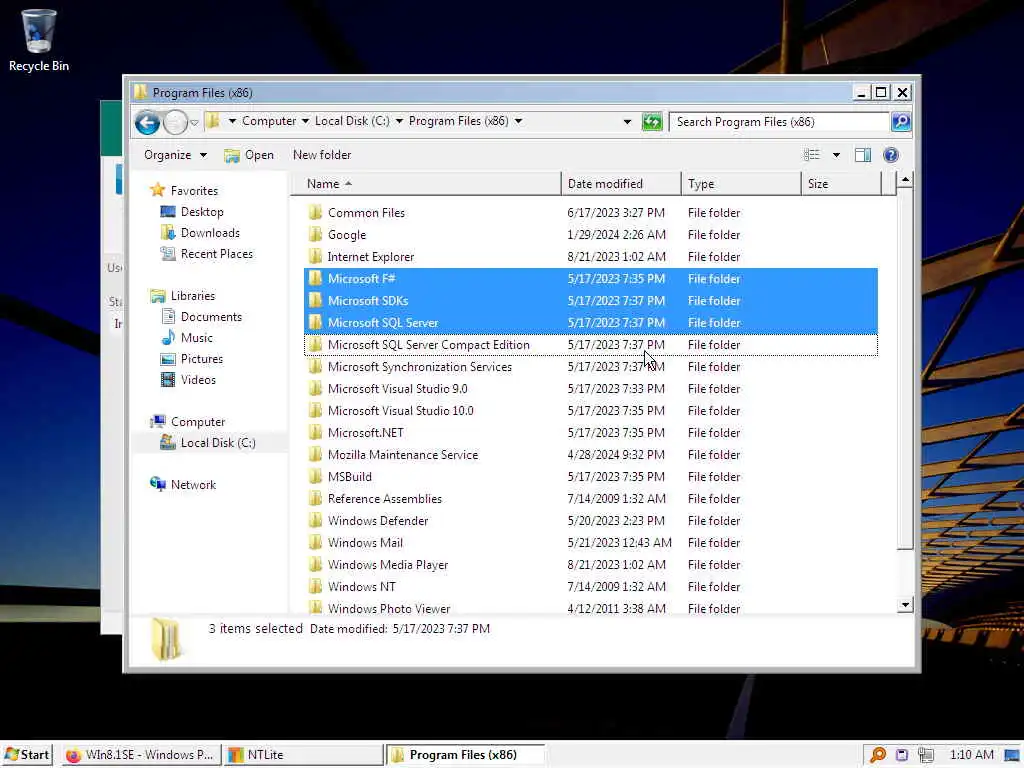
Task: Click the Microsoft F# folder icon
Action: click(x=315, y=278)
